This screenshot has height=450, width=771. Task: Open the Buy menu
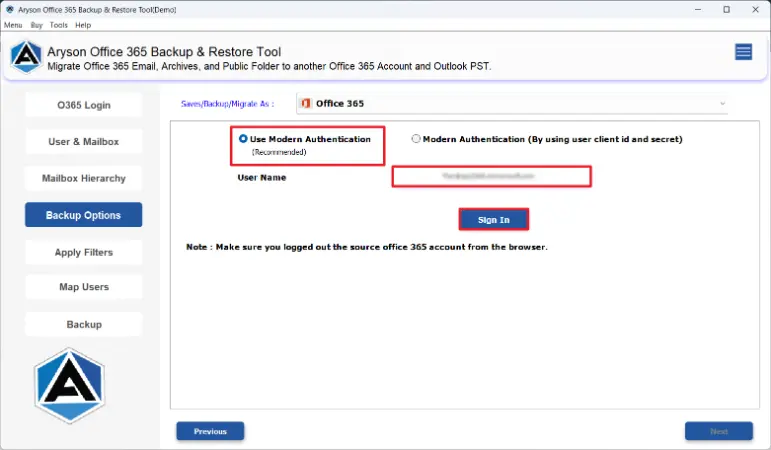pos(36,25)
